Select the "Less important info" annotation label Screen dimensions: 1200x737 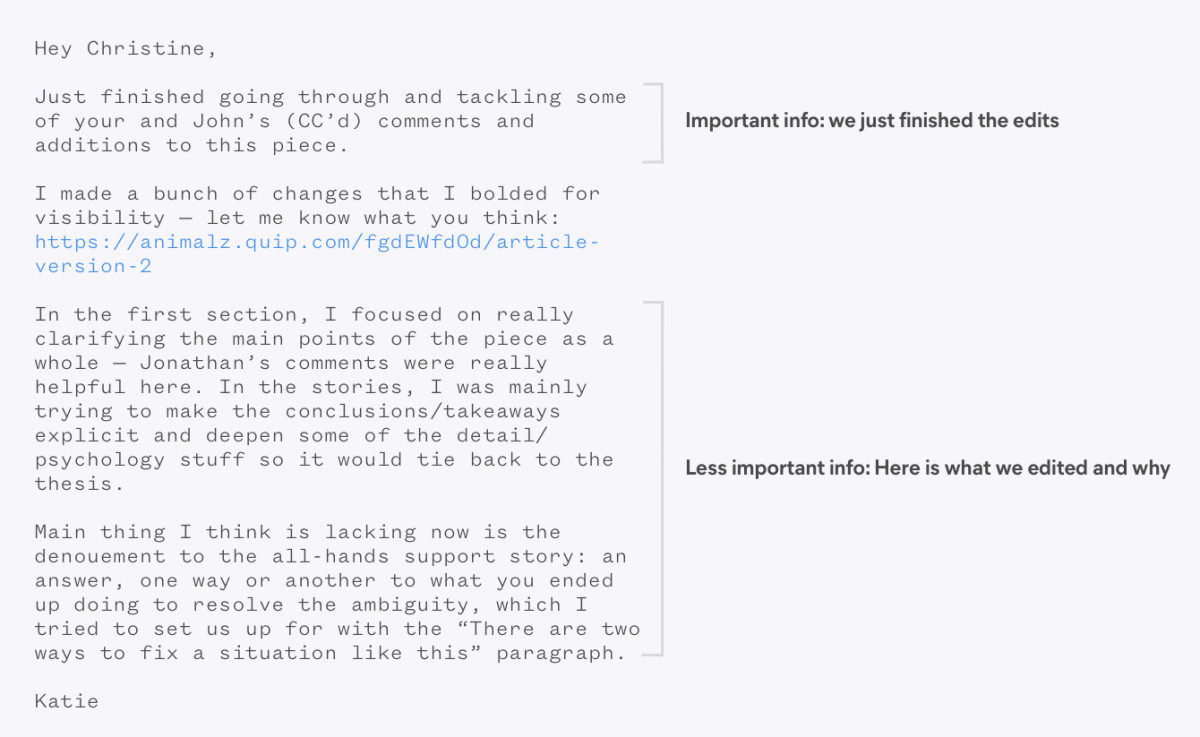pyautogui.click(x=927, y=468)
